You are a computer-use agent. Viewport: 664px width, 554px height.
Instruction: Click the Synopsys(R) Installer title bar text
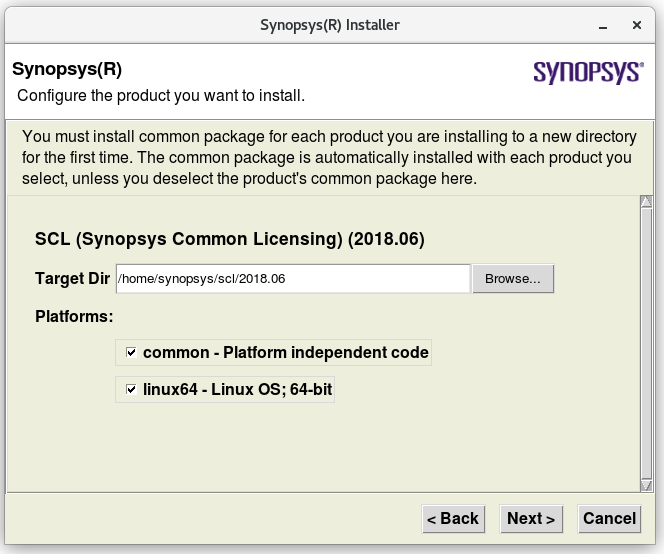(330, 25)
